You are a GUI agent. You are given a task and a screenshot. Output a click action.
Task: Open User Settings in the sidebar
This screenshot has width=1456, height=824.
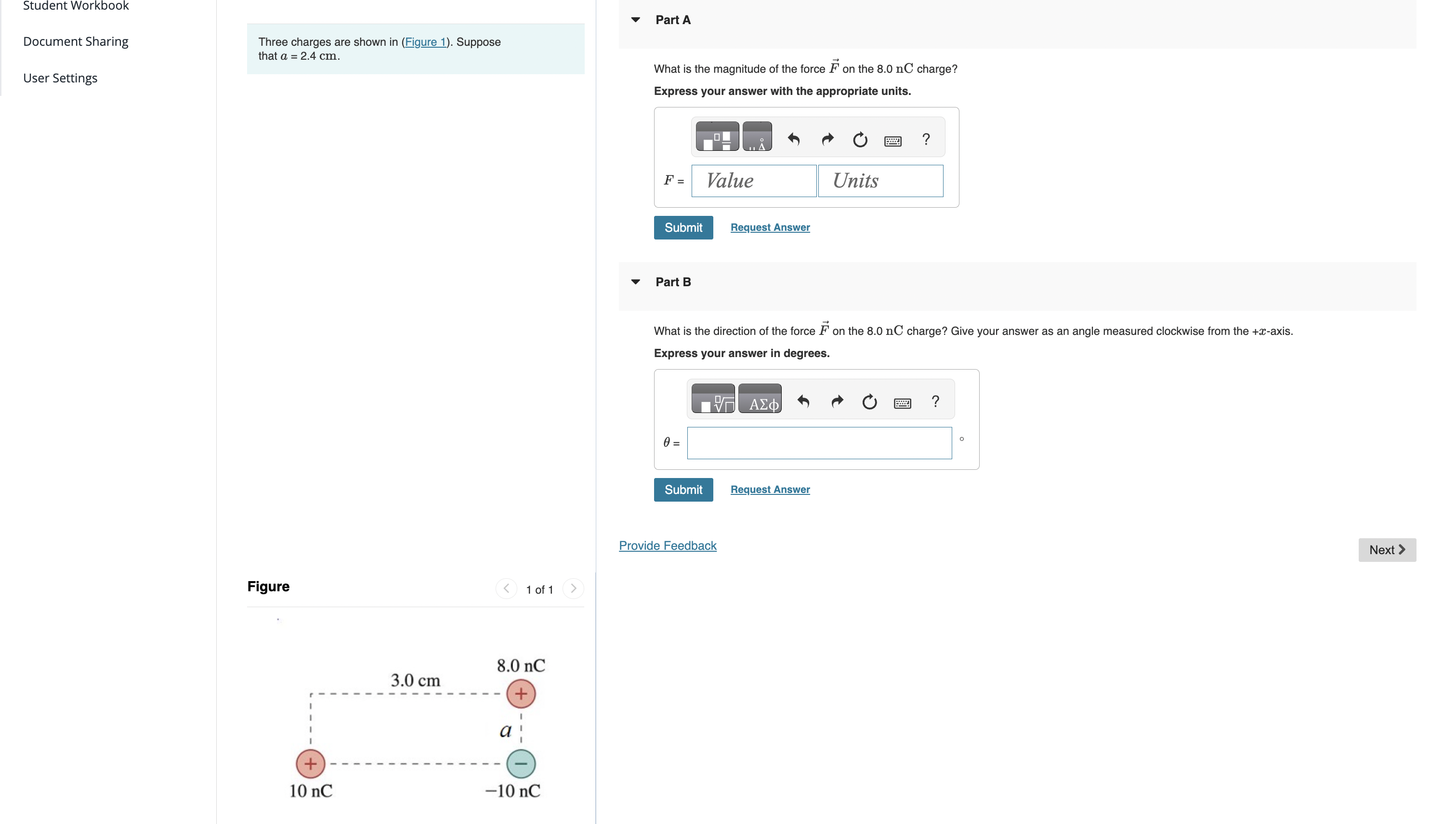click(x=60, y=78)
